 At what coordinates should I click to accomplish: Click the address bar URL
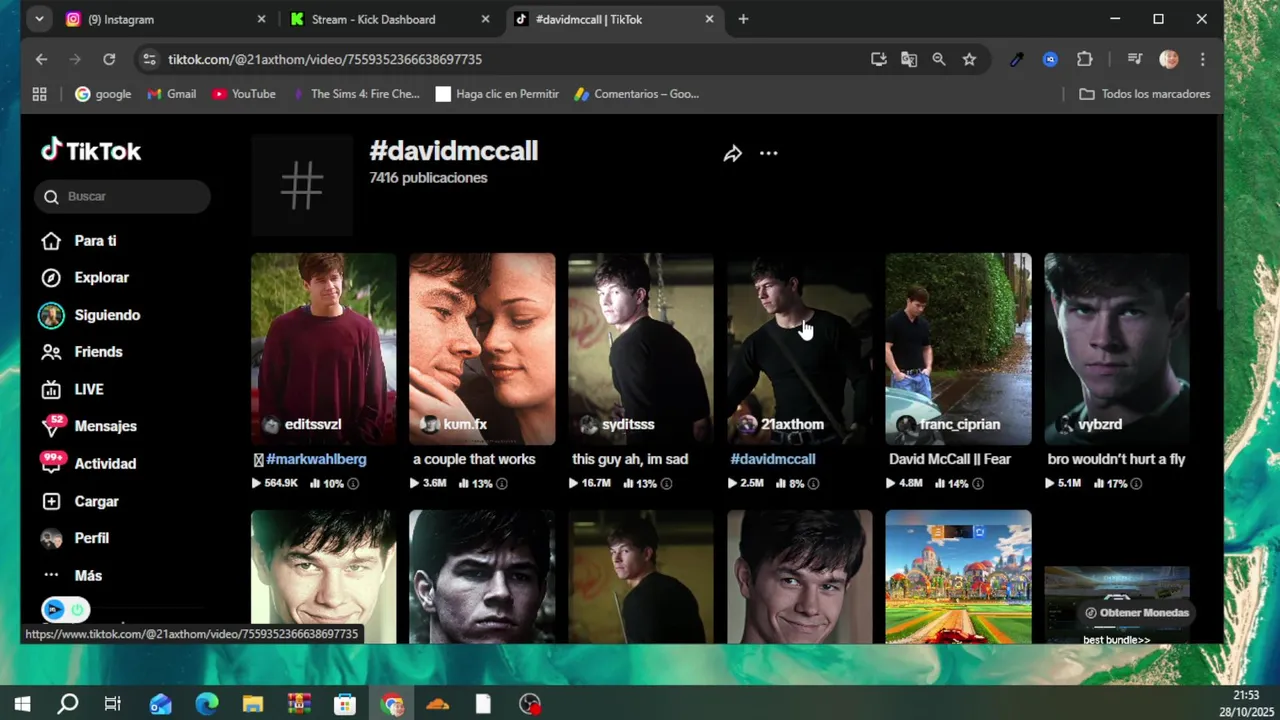point(325,60)
